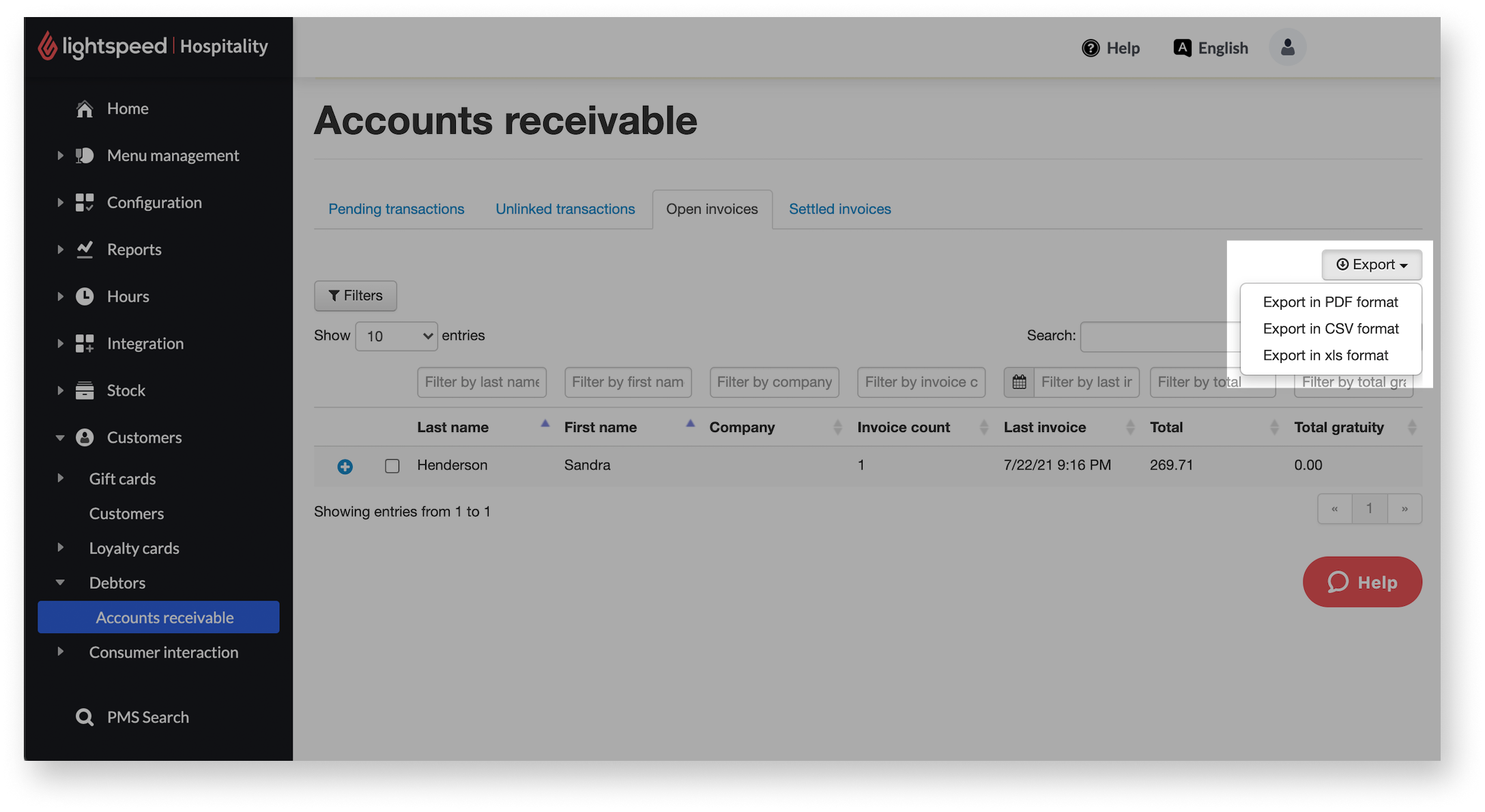The height and width of the screenshot is (812, 1485).
Task: Click the Help question mark icon
Action: point(1091,48)
